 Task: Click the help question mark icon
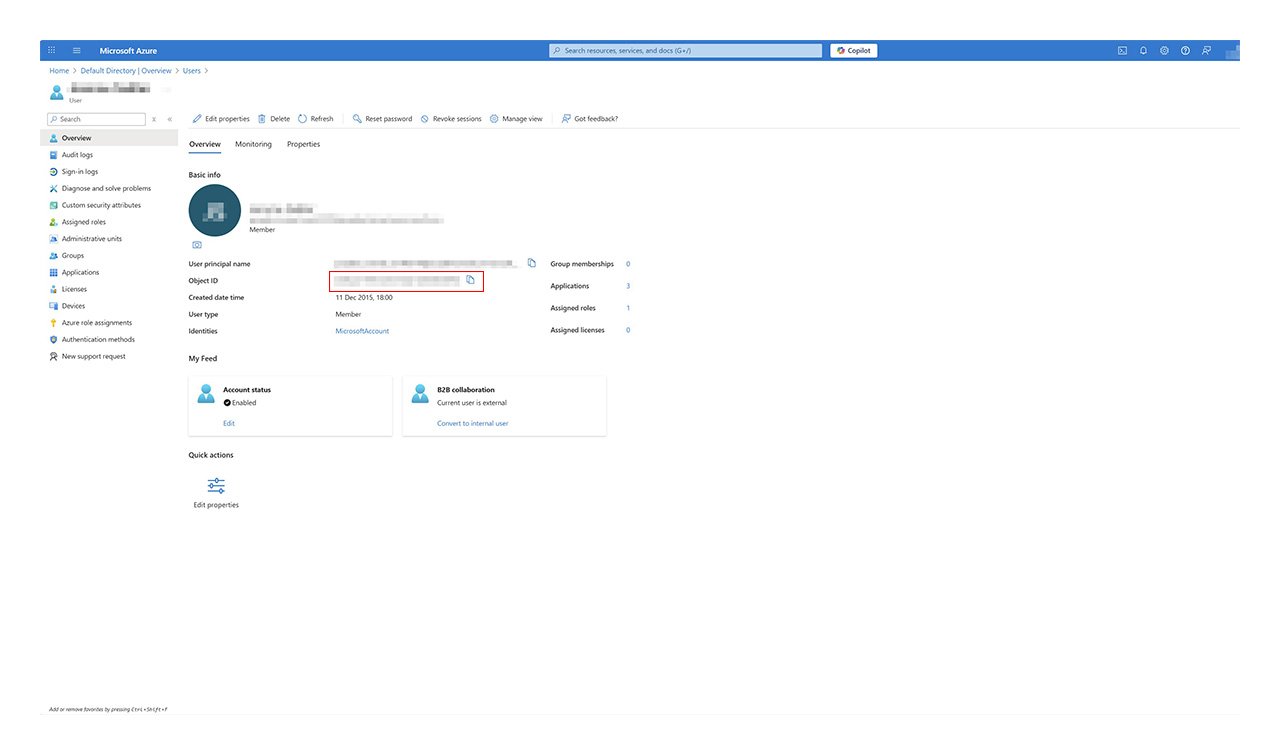pos(1185,50)
